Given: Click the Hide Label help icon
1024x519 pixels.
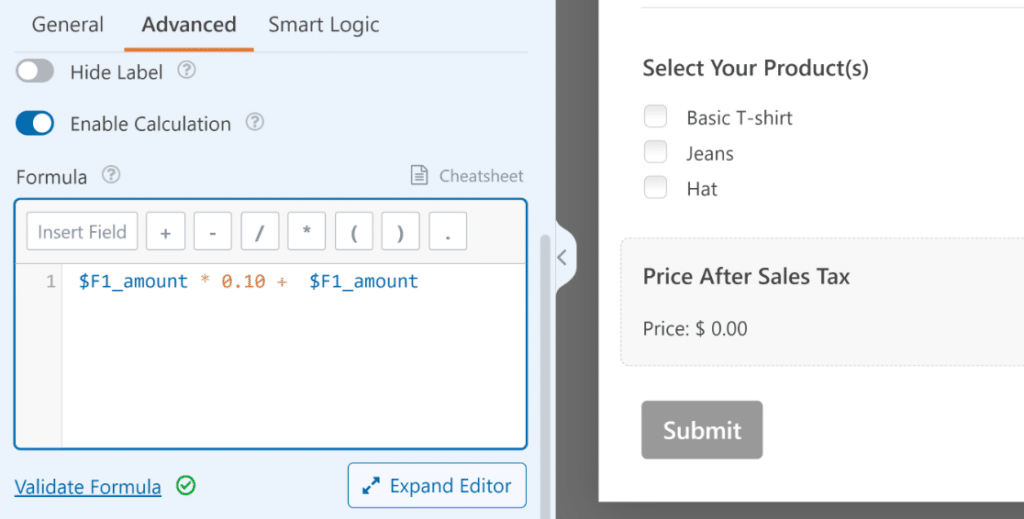Looking at the screenshot, I should 186,71.
